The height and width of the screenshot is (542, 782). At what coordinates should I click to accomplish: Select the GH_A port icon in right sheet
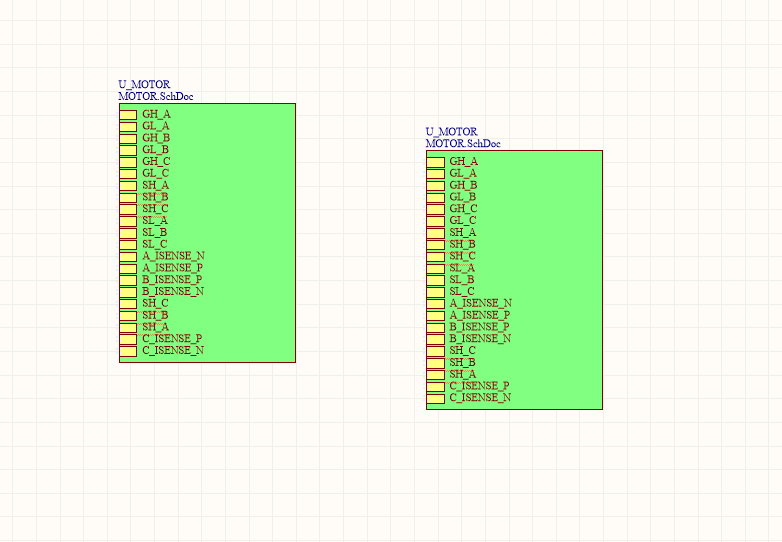[435, 162]
